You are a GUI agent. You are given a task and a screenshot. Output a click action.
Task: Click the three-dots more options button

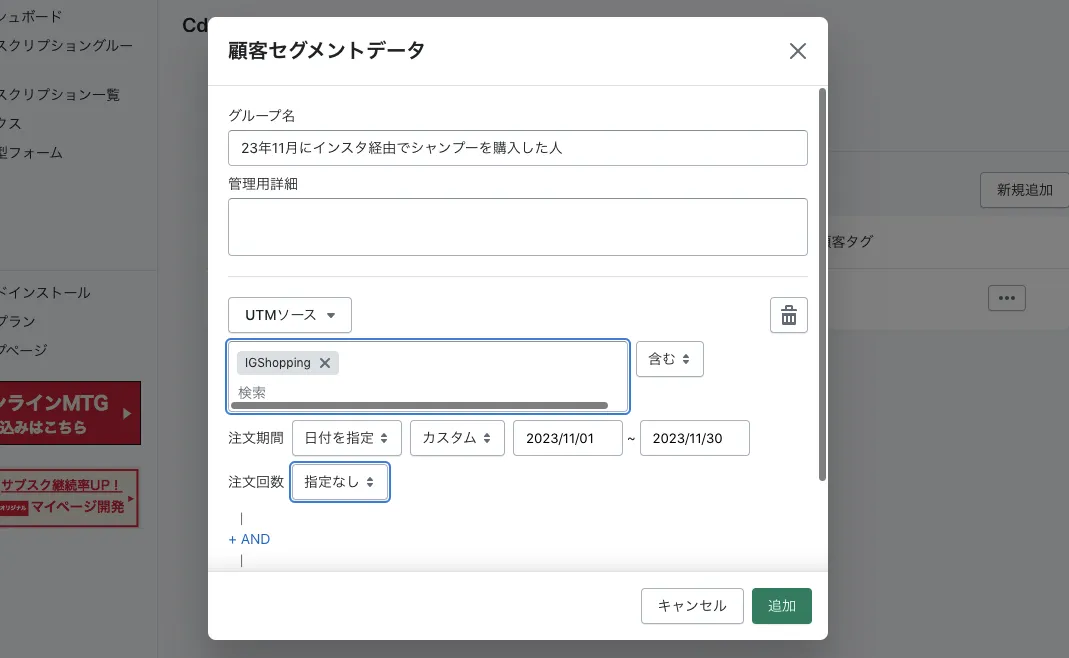pos(1006,298)
